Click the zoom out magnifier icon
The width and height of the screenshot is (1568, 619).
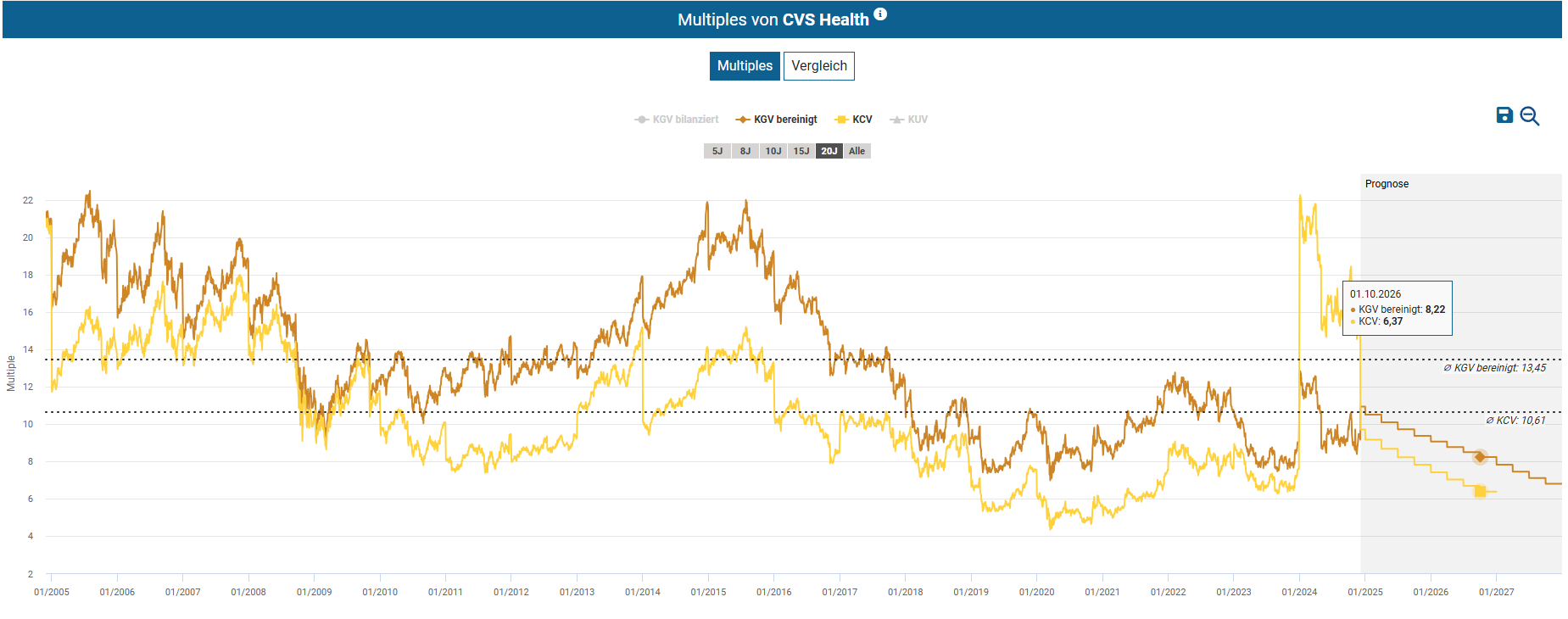1530,116
